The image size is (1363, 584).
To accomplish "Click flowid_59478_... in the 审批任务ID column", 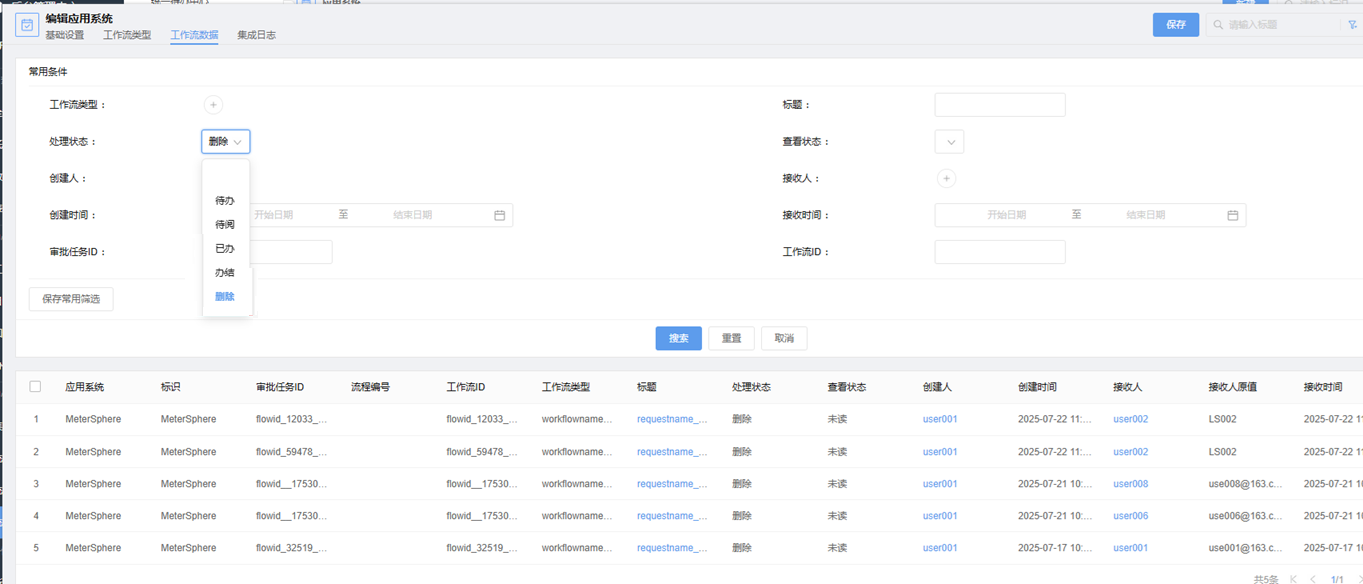I will click(291, 452).
